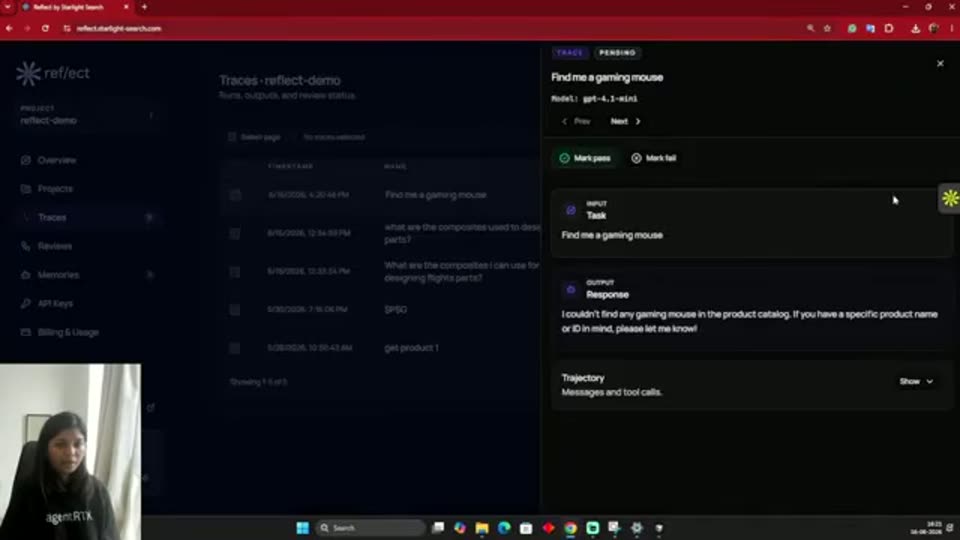This screenshot has width=960, height=540.
Task: Tick checkbox for the SPSG trace row
Action: [235, 310]
